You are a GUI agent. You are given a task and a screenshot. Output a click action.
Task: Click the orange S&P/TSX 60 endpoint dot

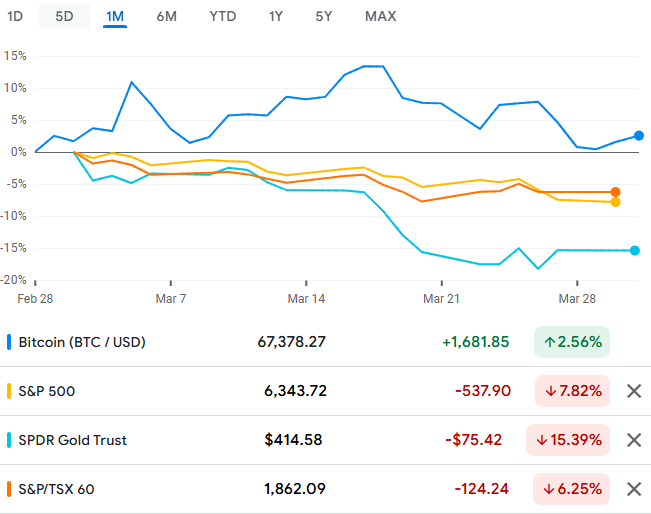tap(615, 192)
